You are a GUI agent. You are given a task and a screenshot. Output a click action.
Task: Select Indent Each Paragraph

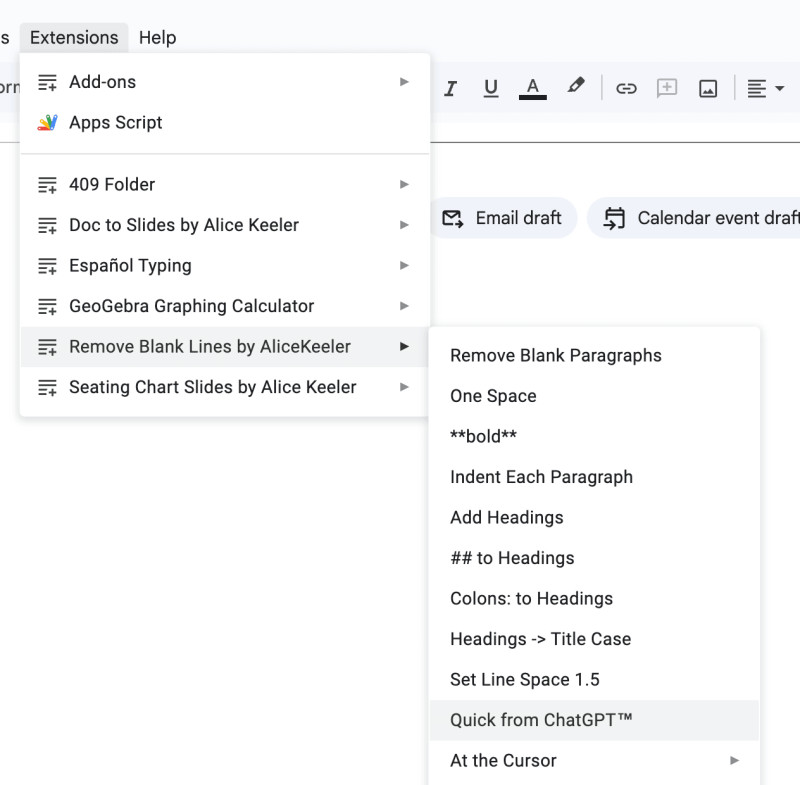point(594,477)
